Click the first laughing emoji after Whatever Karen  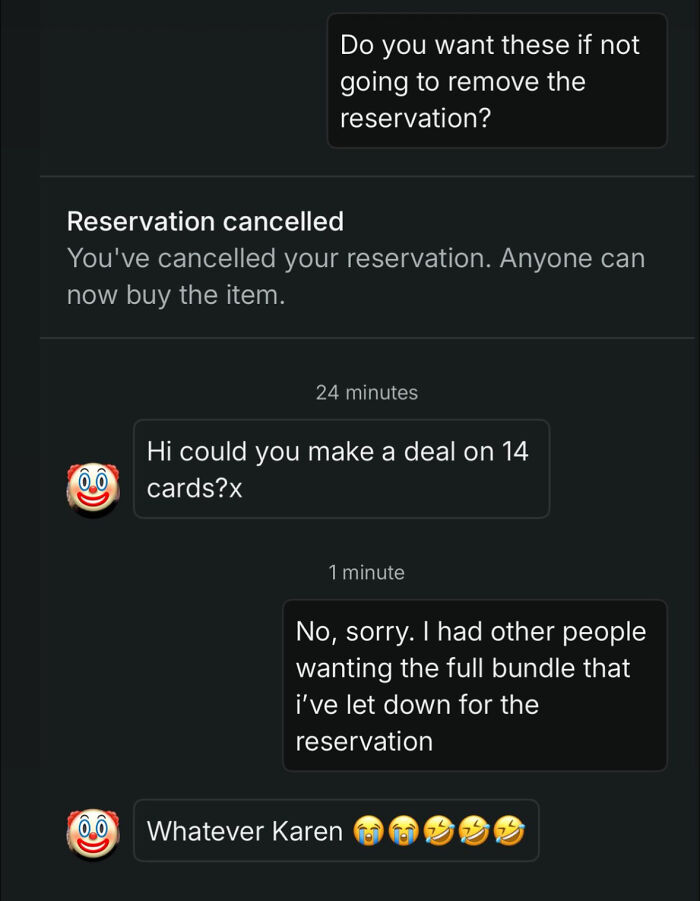coord(437,829)
